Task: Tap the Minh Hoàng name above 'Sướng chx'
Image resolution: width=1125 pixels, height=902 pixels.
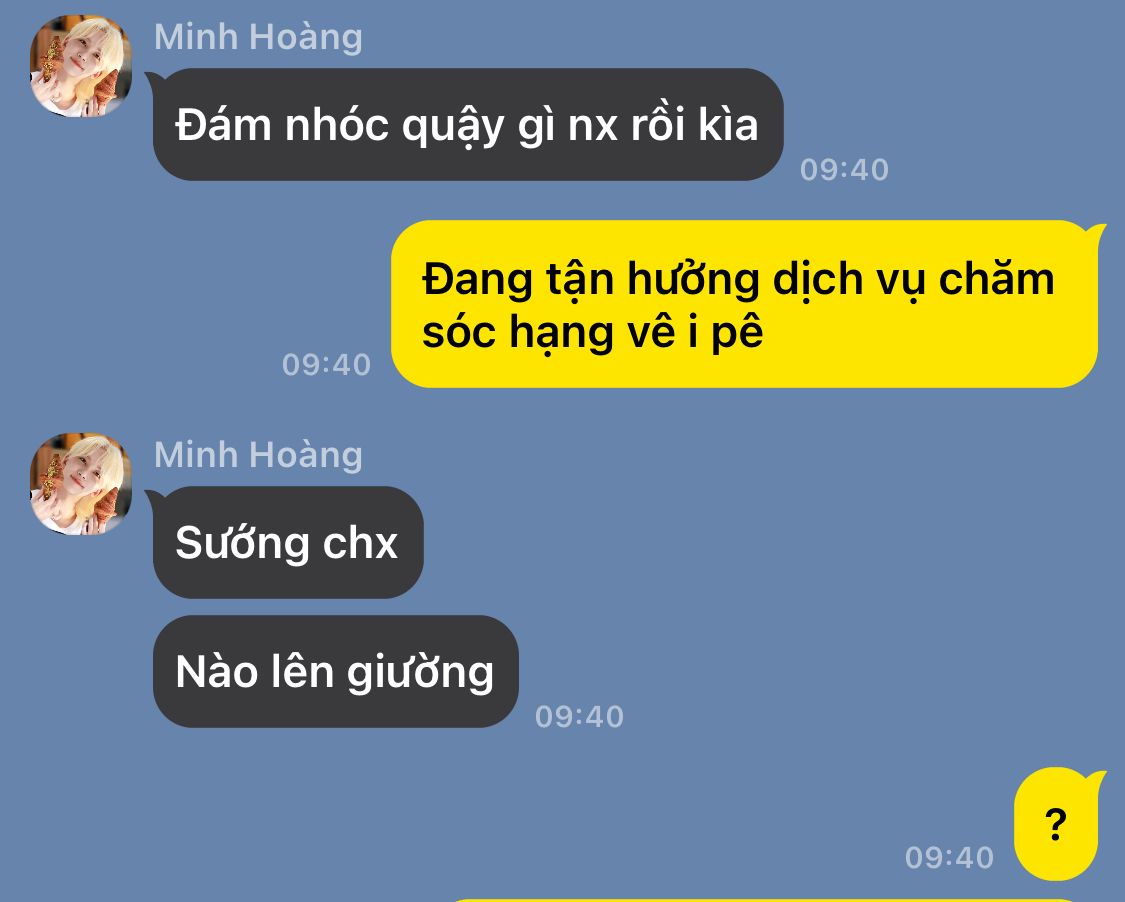Action: pos(258,456)
